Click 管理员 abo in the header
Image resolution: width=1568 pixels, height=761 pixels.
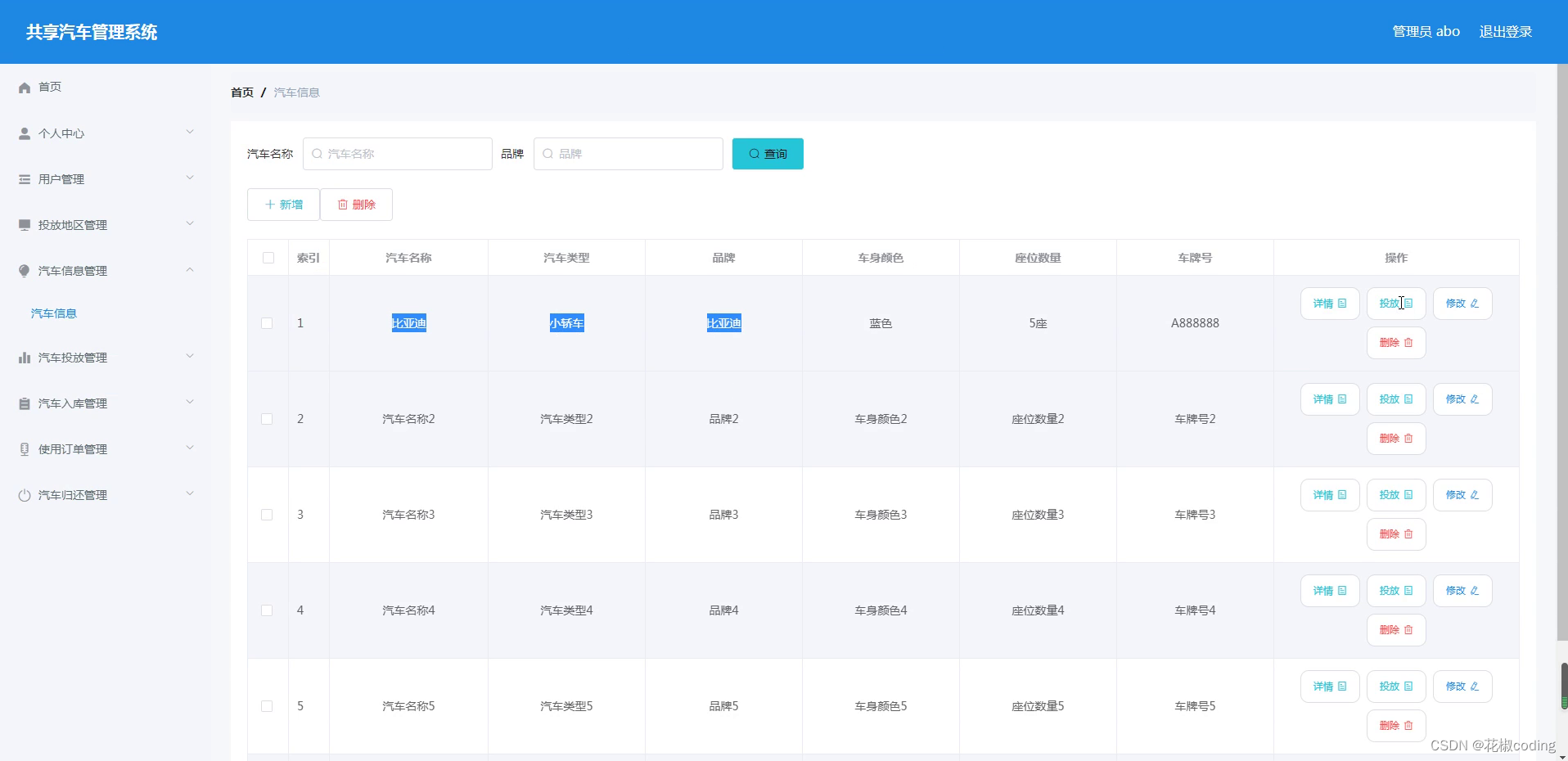(x=1426, y=32)
